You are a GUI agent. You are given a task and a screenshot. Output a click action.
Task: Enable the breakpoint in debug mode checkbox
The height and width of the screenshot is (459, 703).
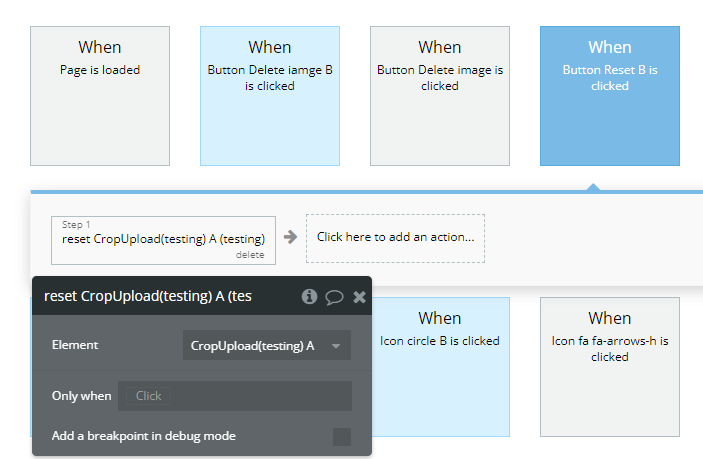pos(342,436)
